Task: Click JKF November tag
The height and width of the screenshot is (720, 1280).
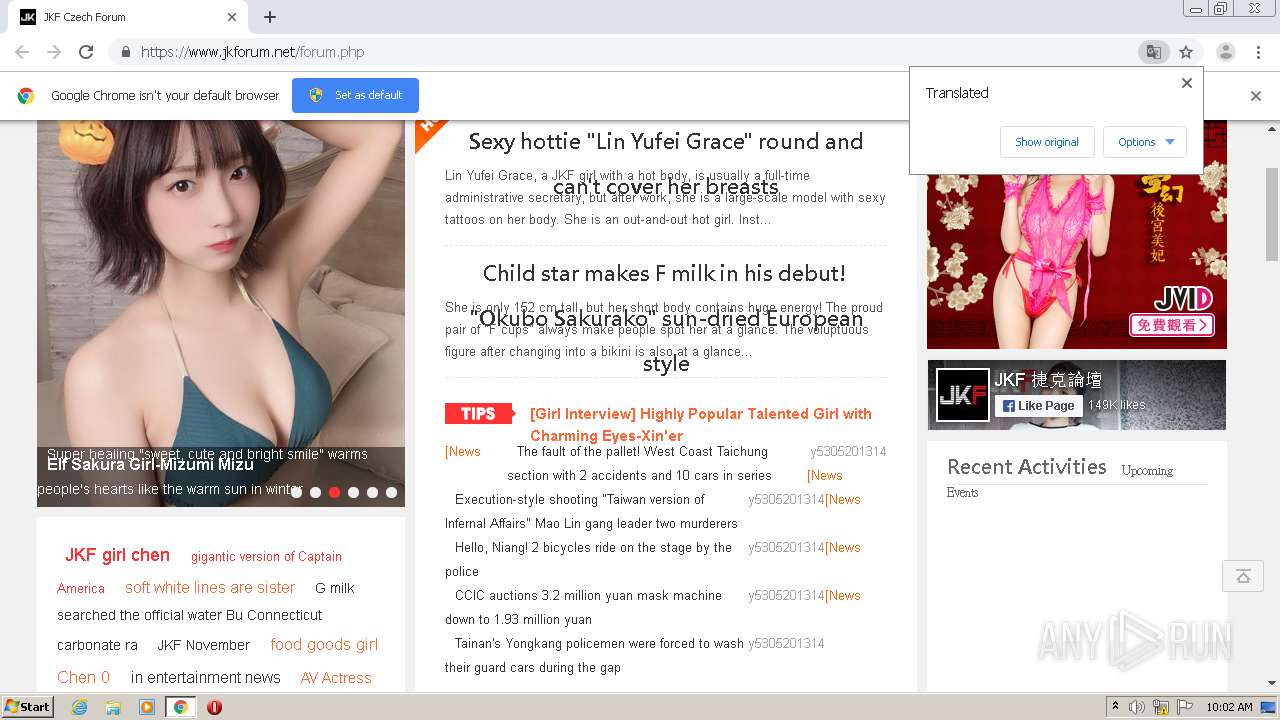Action: click(203, 645)
